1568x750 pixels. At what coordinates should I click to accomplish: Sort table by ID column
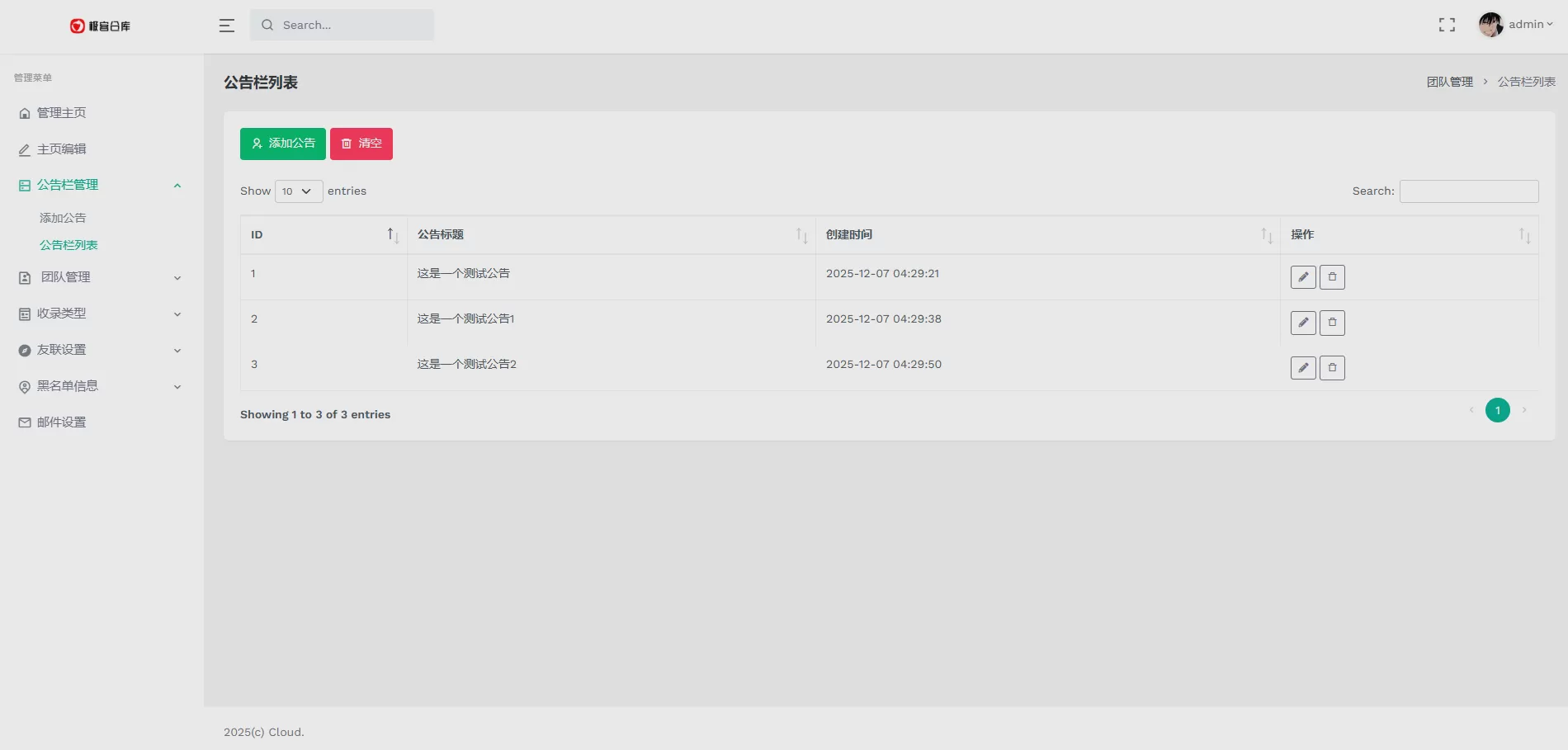323,235
